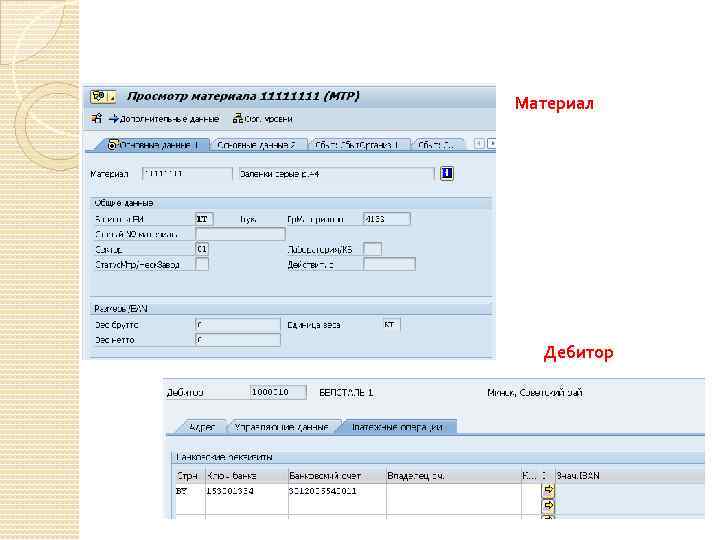Click the СтатусМтр/НескЗавод field

(x=202, y=264)
